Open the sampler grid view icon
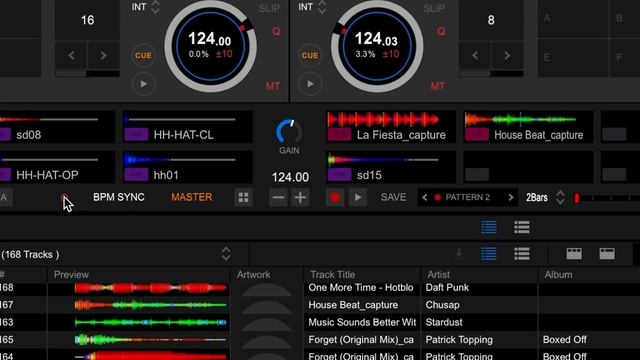 244,198
